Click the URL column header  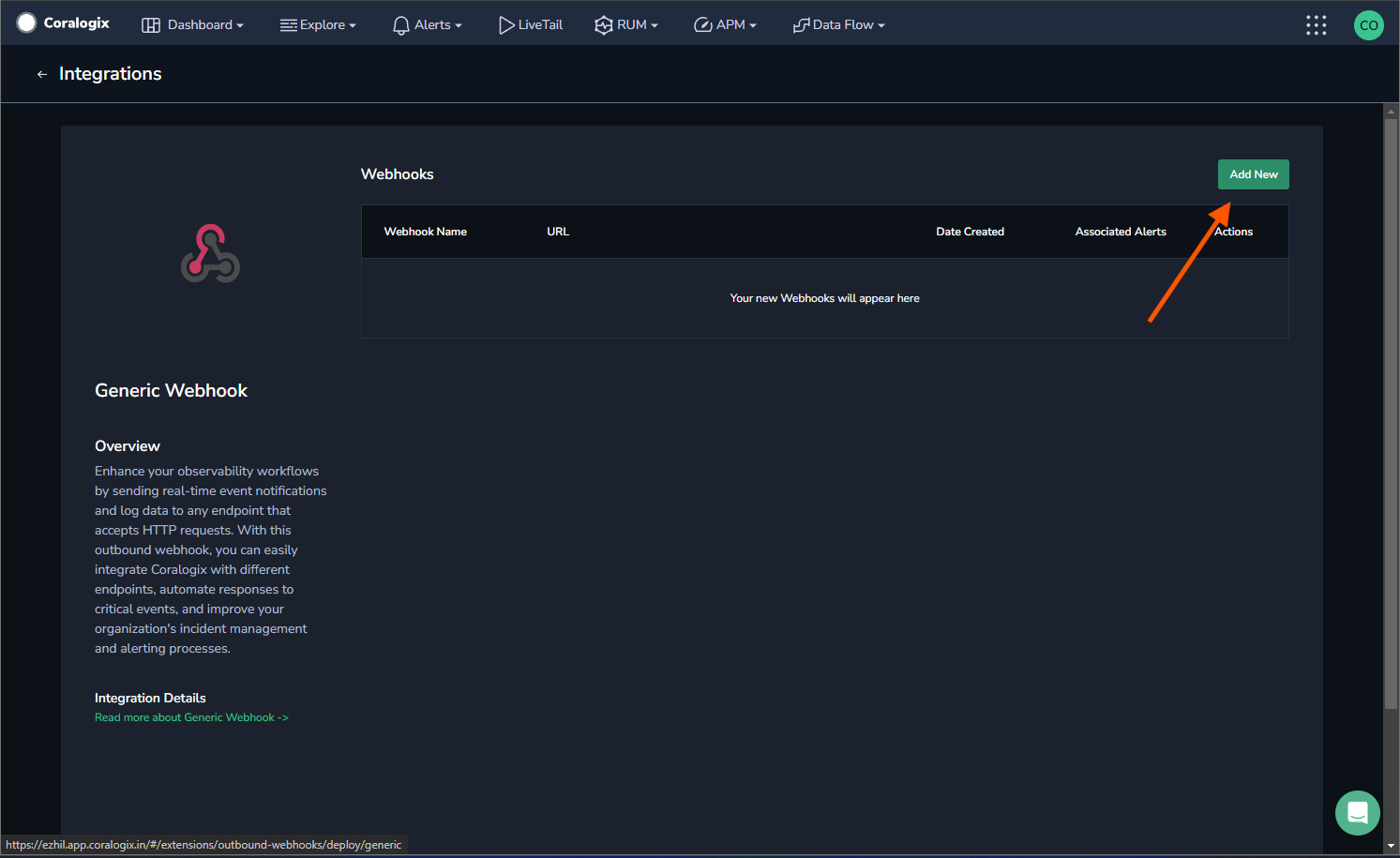coord(558,232)
